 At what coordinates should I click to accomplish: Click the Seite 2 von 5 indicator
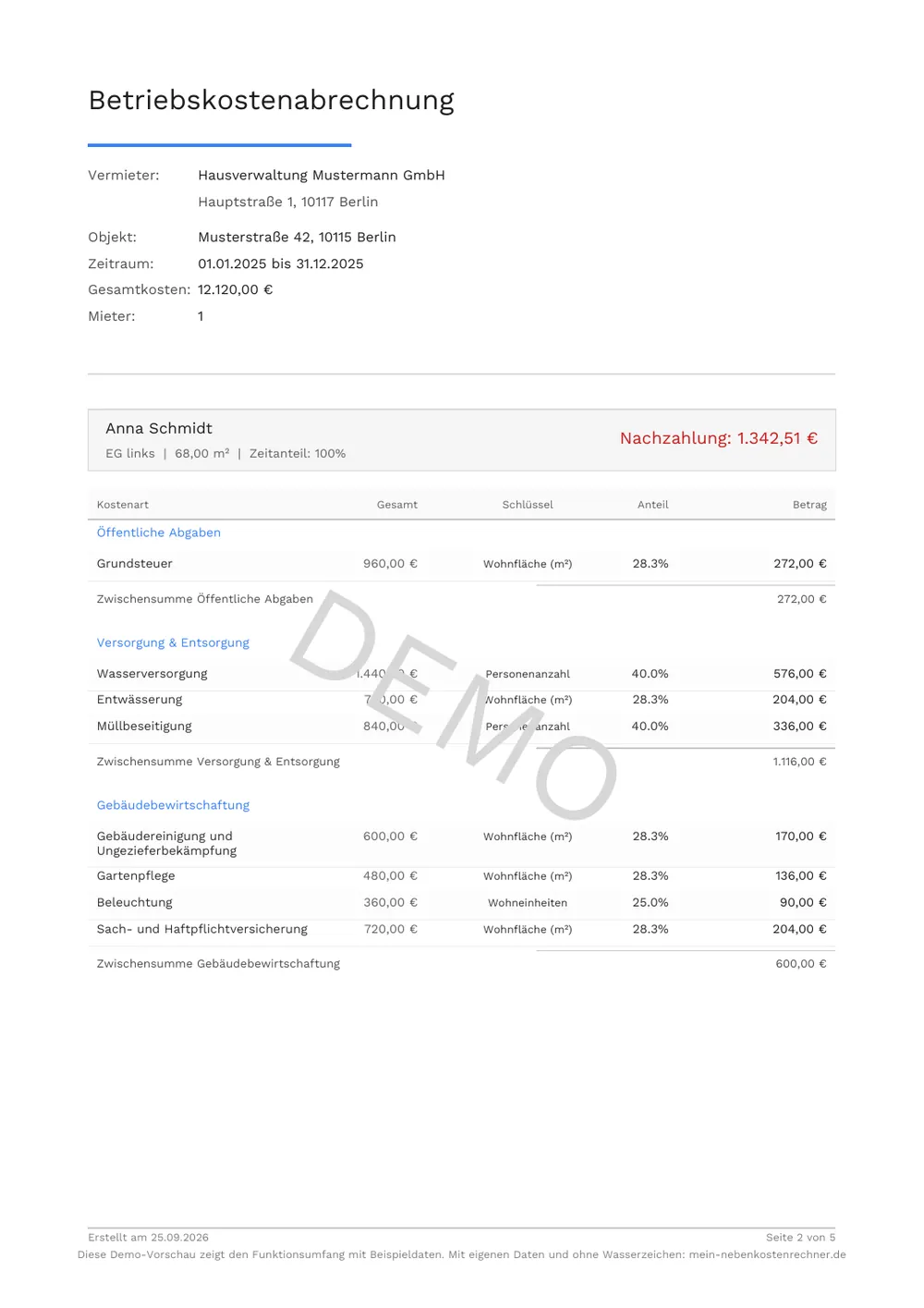pyautogui.click(x=800, y=1238)
